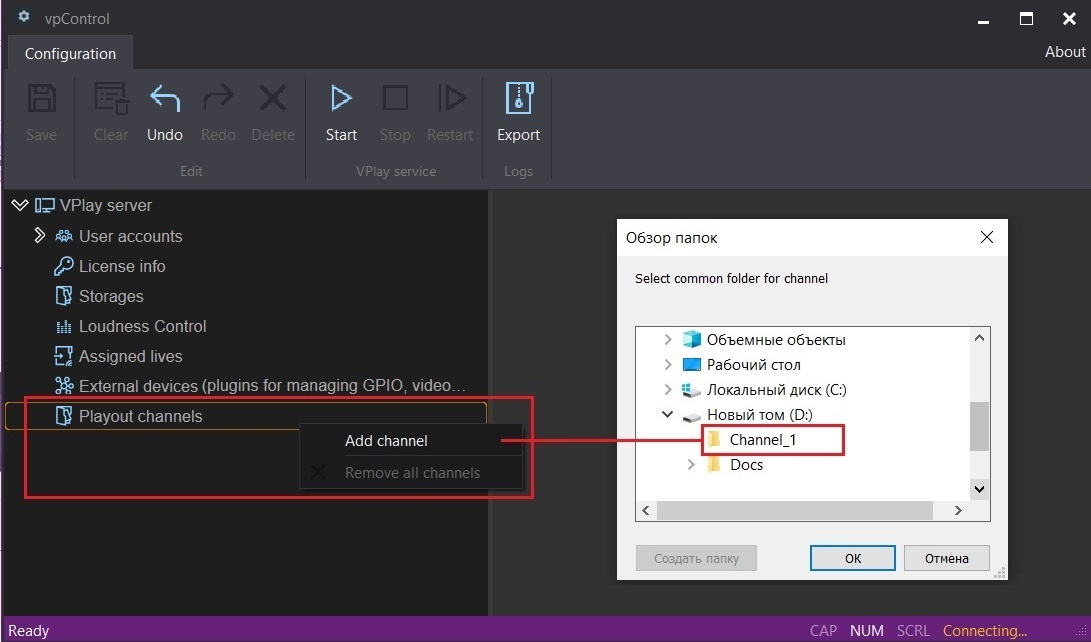Expand the Объемные объекты folder
Image resolution: width=1091 pixels, height=642 pixels.
click(x=668, y=339)
